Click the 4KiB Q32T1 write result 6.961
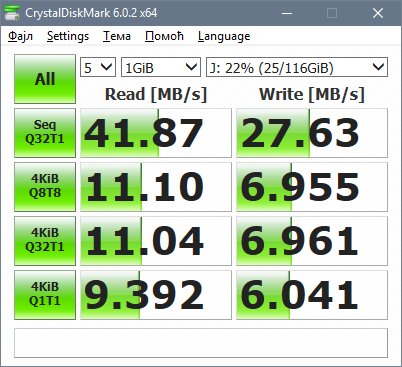Screen dimensions: 402x367 tap(312, 241)
